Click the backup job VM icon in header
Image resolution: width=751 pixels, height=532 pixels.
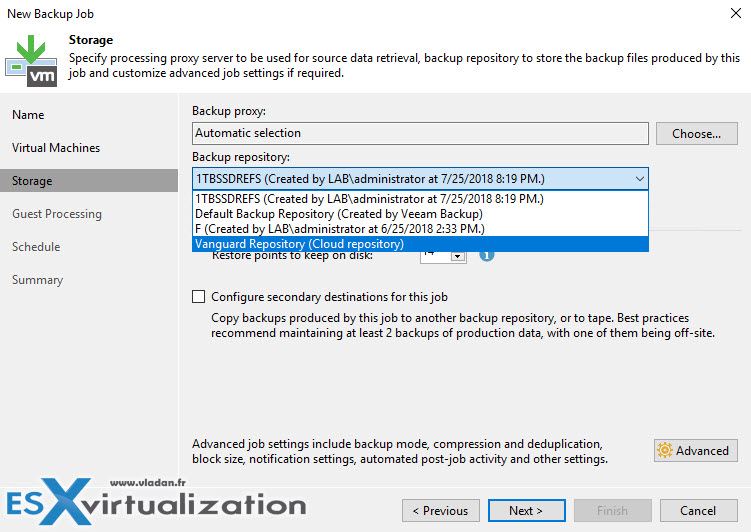pos(31,61)
